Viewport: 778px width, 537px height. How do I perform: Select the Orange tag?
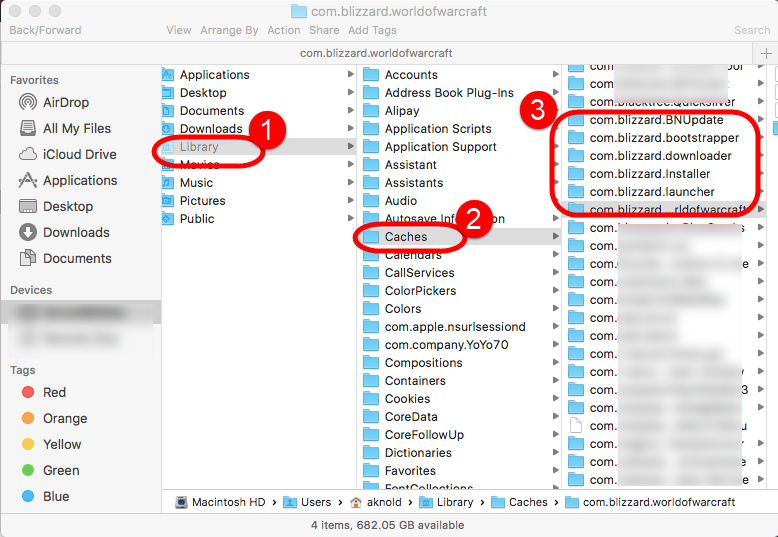[x=55, y=418]
